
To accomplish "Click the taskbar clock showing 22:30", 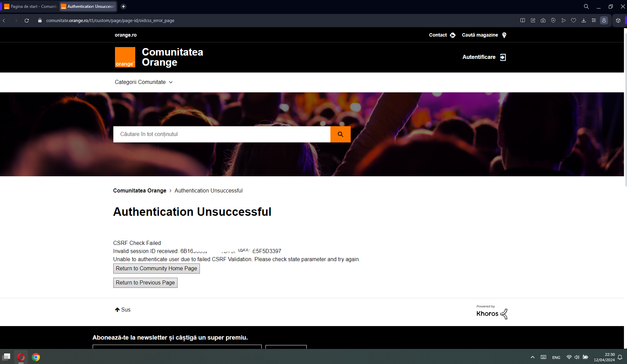I will 604,357.
